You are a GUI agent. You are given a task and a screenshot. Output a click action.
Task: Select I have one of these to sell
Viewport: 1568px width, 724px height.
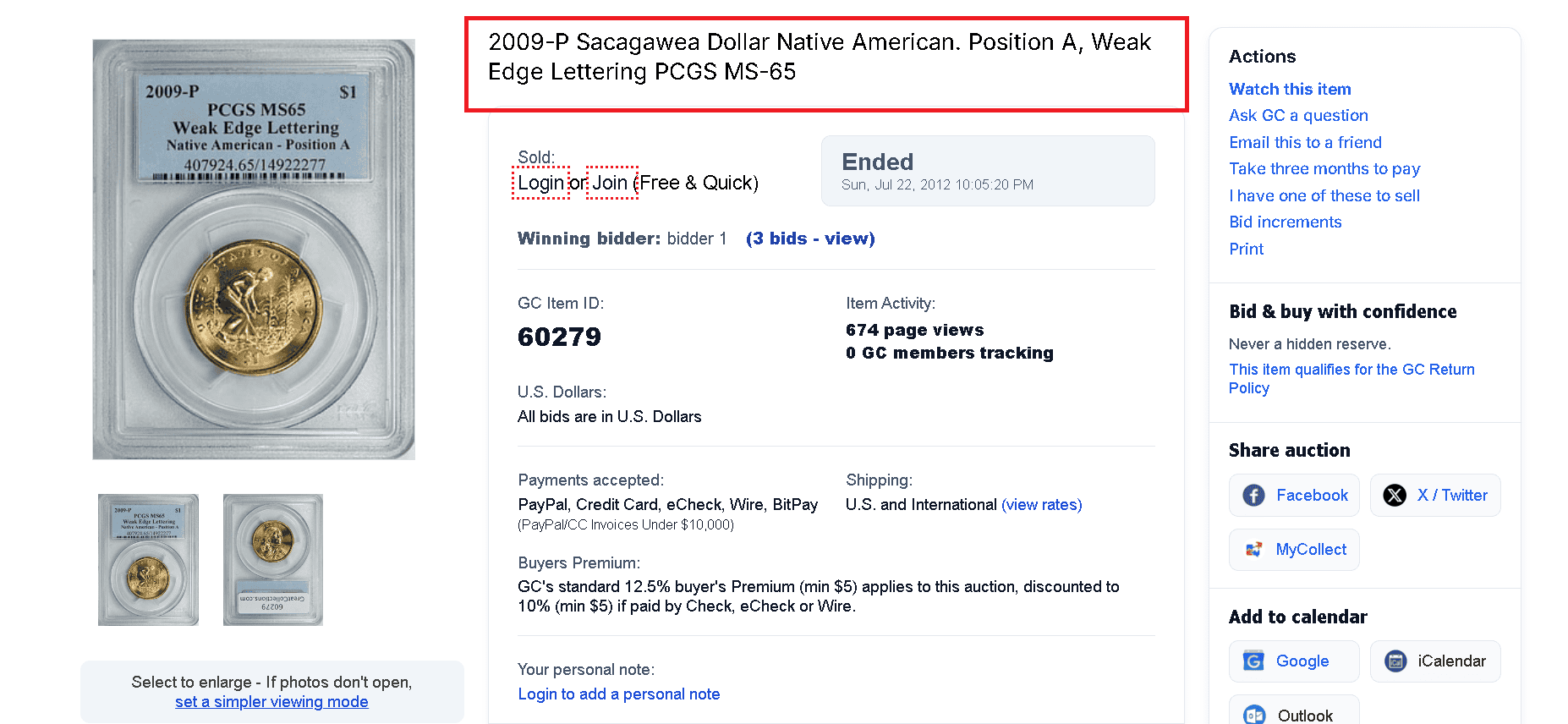[x=1324, y=195]
